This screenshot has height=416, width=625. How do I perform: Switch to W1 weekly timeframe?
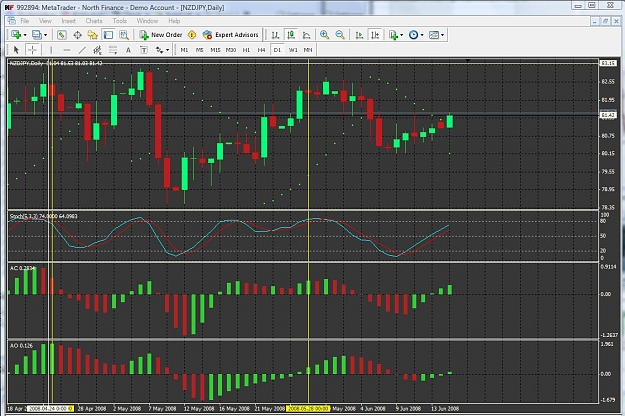click(x=293, y=50)
